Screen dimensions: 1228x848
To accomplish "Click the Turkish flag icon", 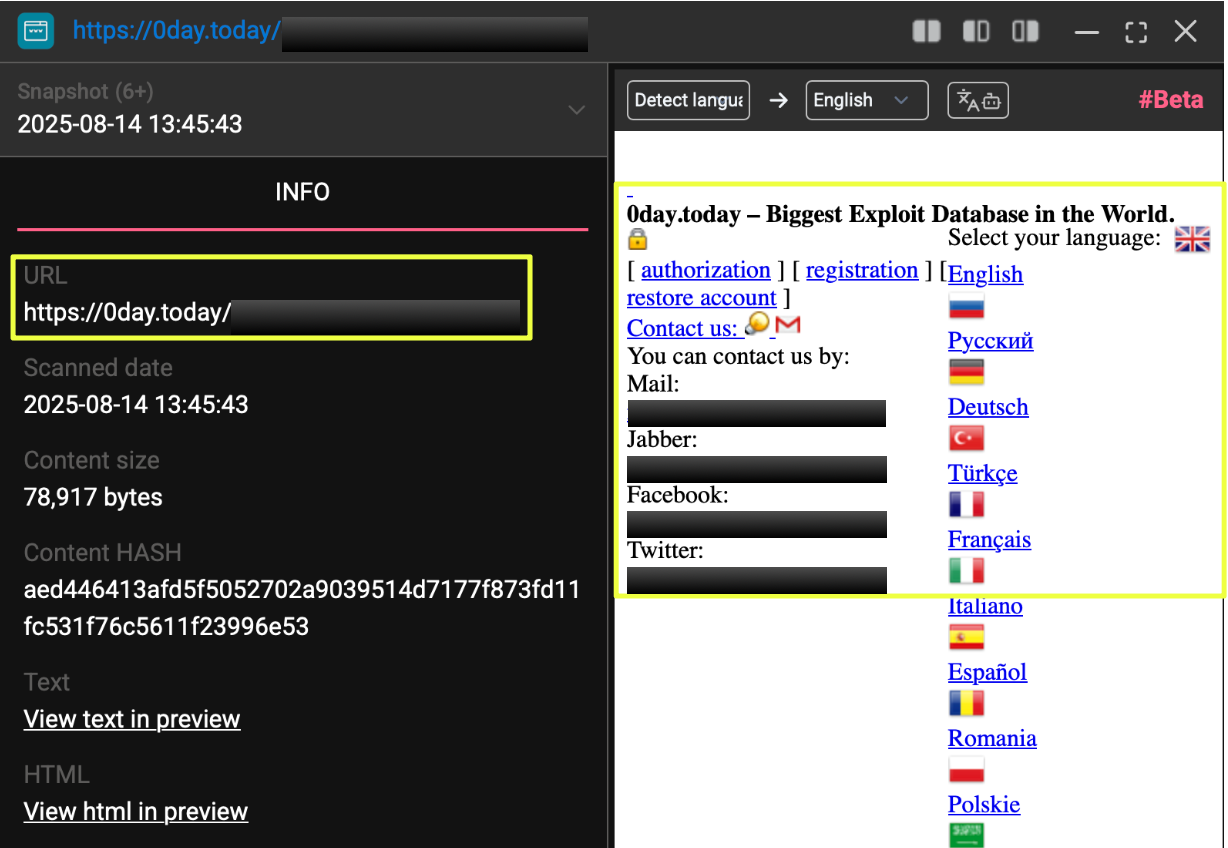I will point(966,438).
